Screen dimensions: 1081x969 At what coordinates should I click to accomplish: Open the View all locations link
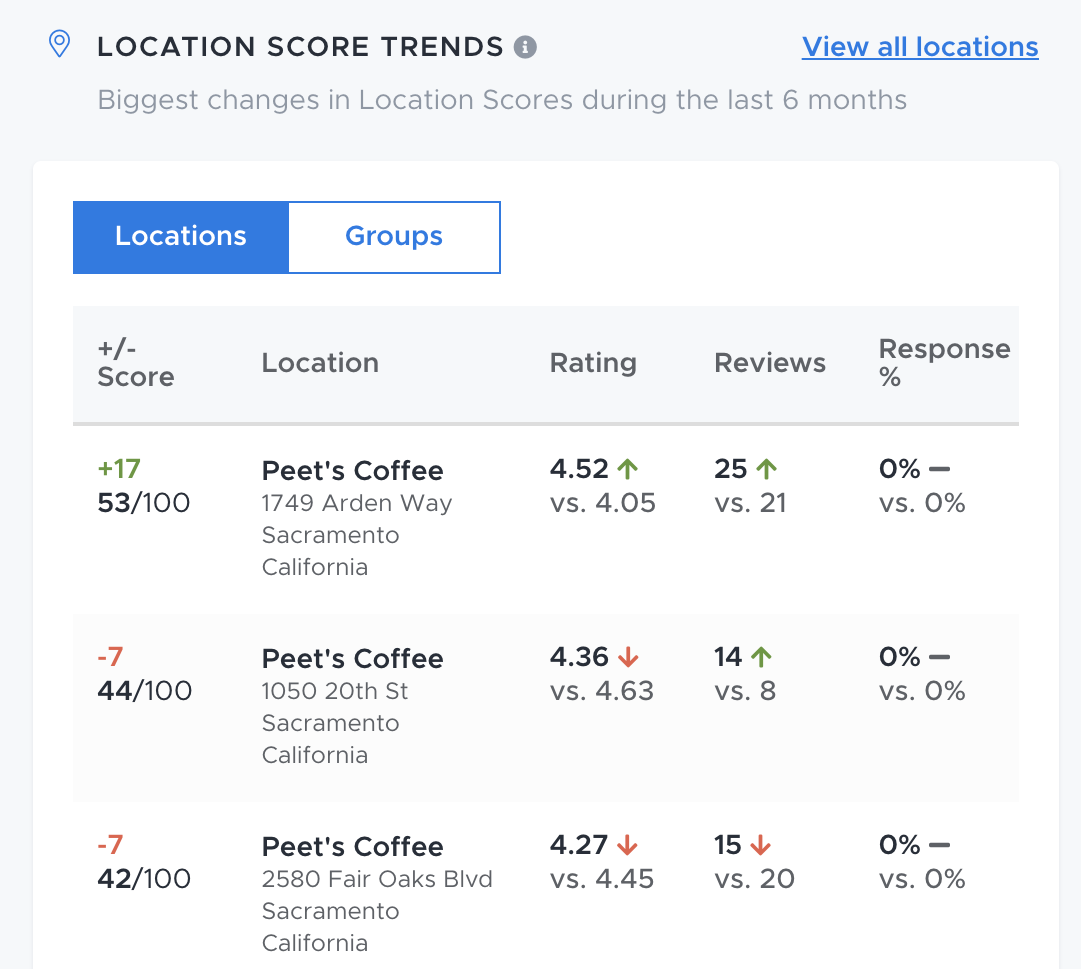point(920,47)
